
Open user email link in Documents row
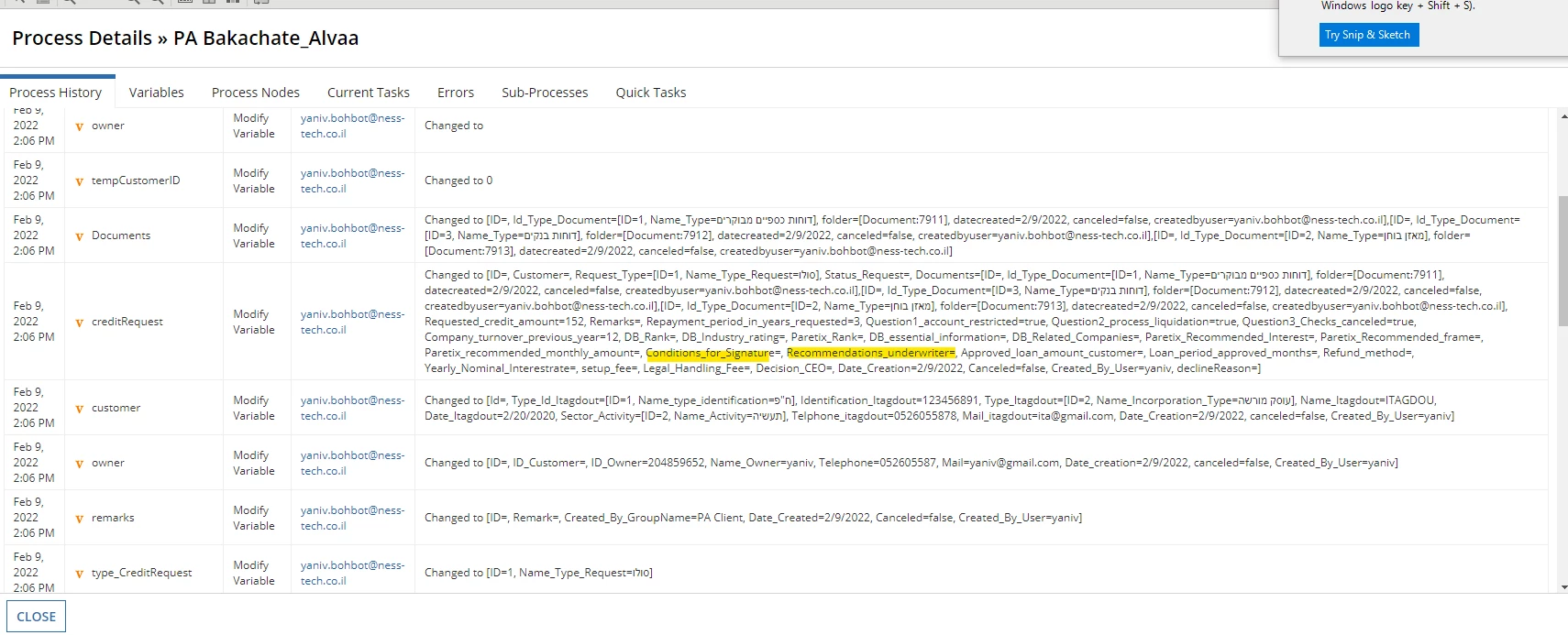click(352, 235)
